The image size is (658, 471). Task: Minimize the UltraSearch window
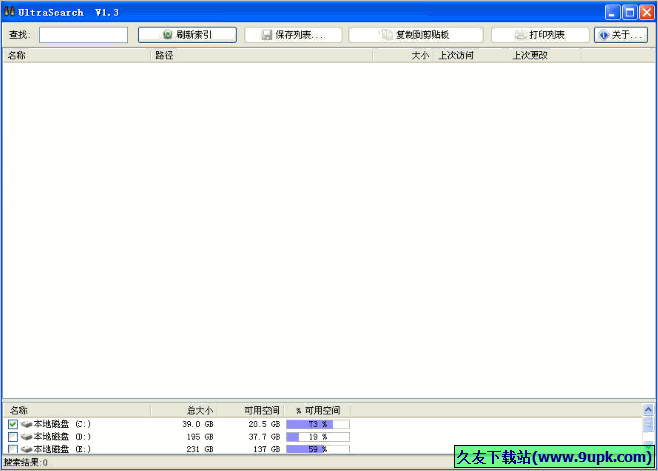pos(612,12)
